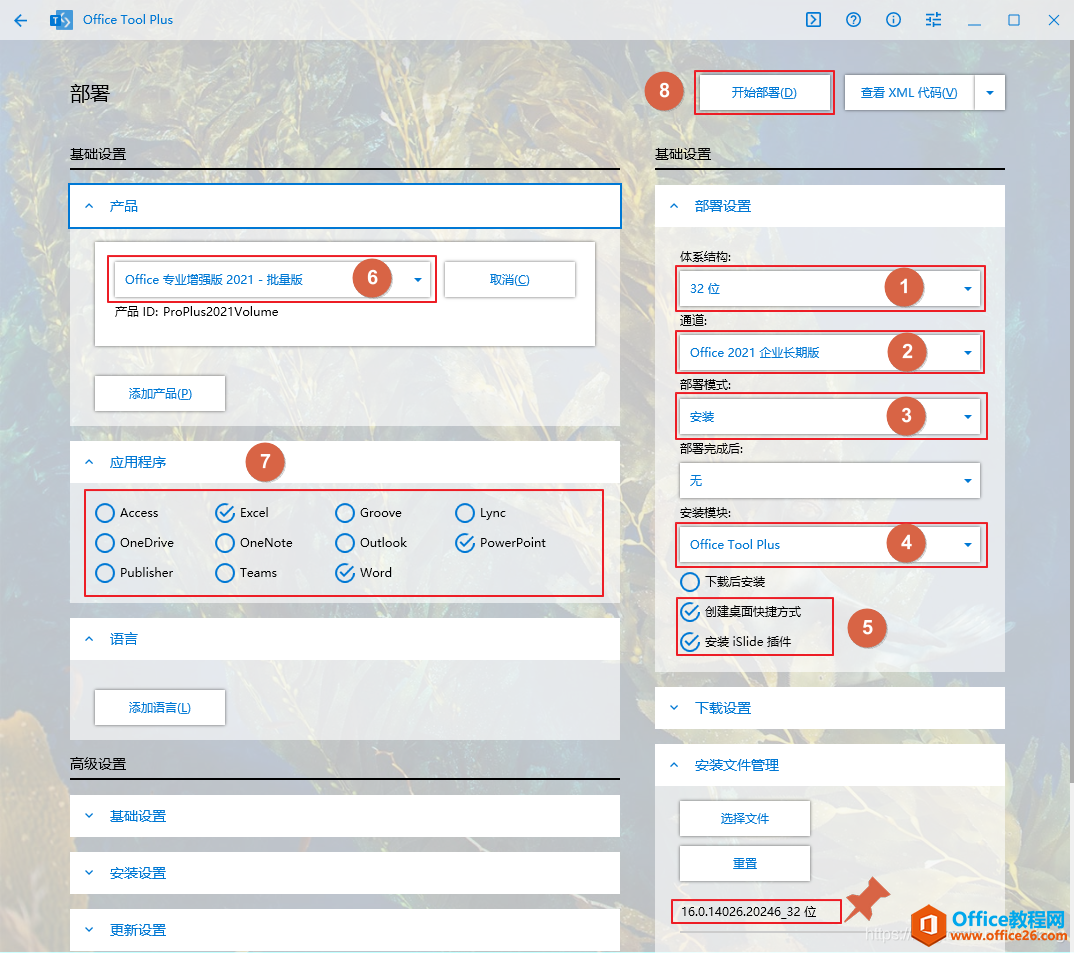
Task: Click the 添加产品(P) button
Action: [x=160, y=393]
